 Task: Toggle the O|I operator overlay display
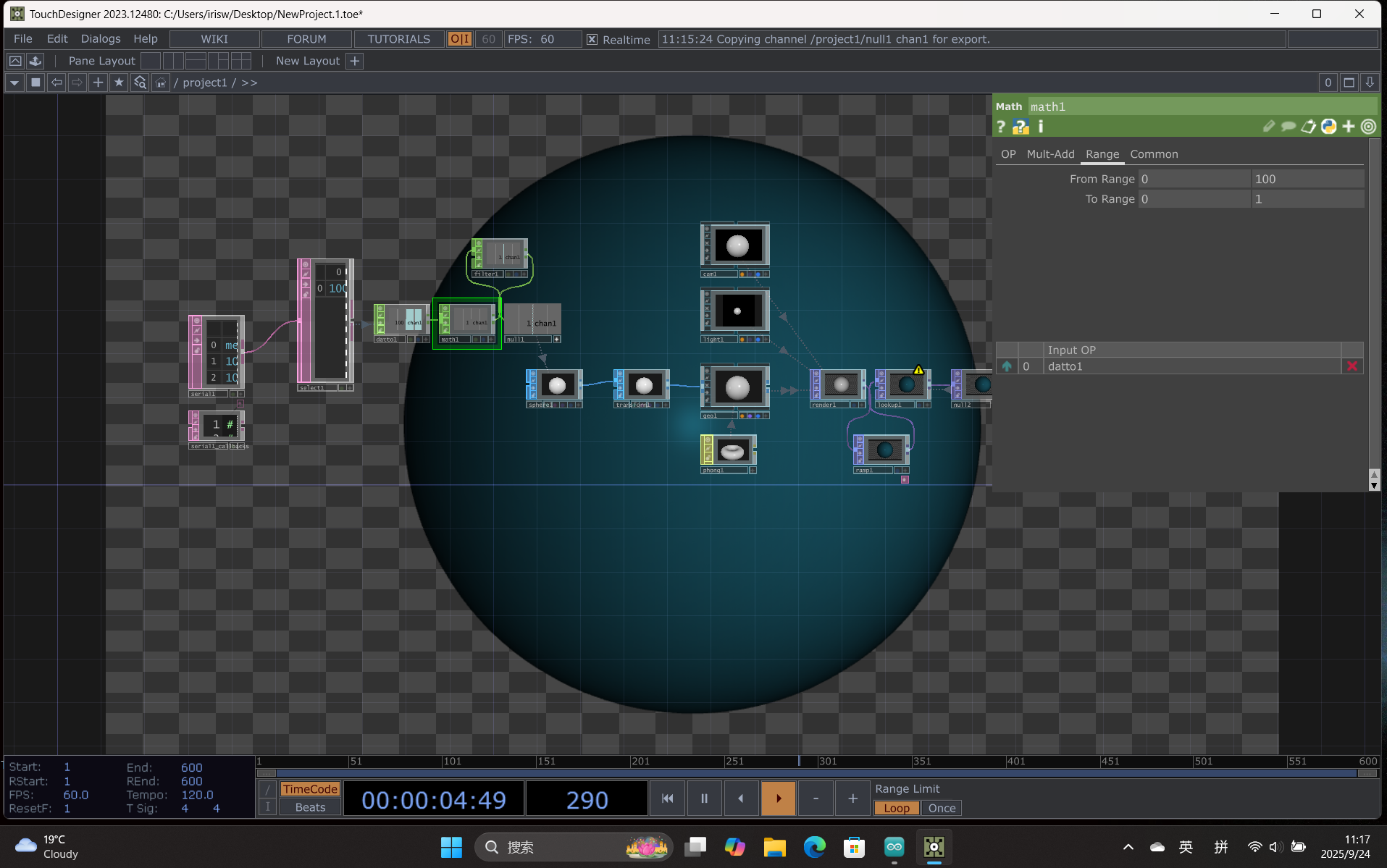tap(458, 39)
